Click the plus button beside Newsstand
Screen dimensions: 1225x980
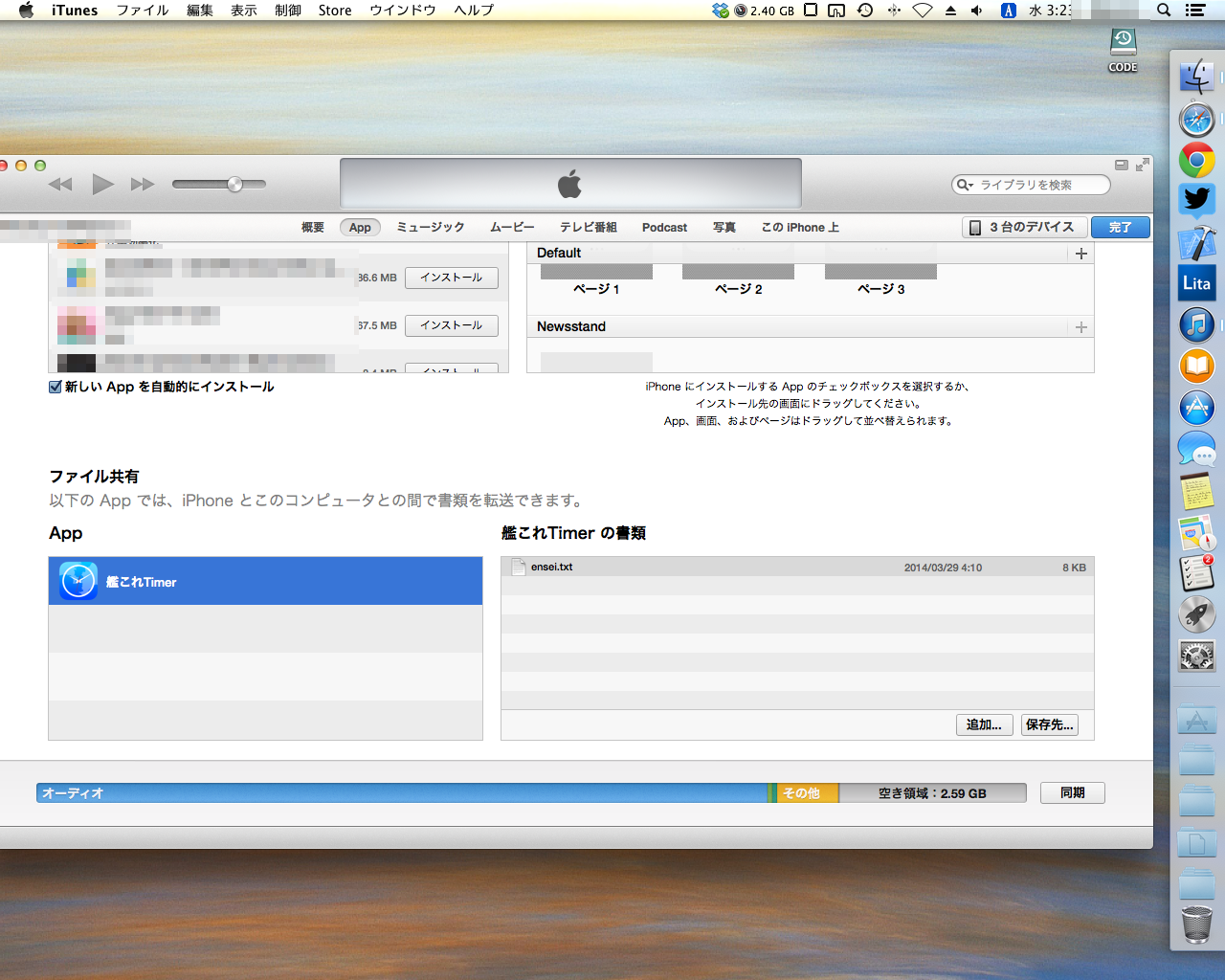tap(1081, 327)
